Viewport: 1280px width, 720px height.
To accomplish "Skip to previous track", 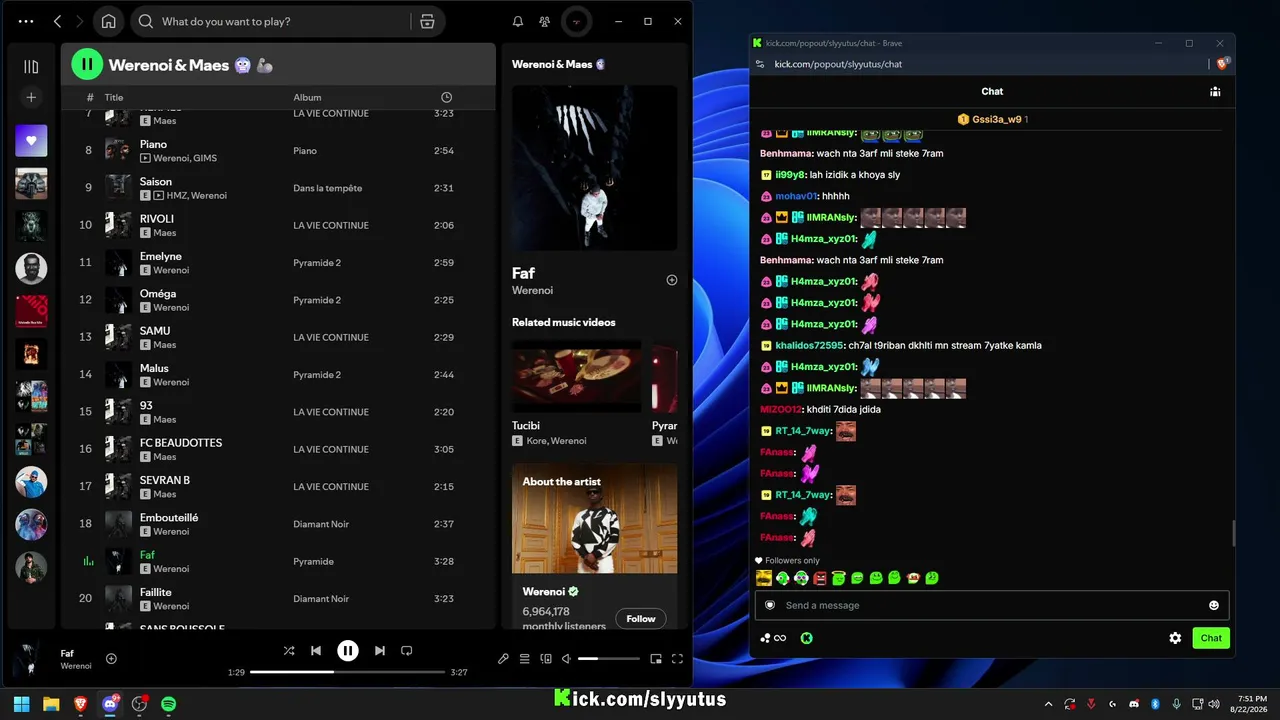I will click(316, 651).
